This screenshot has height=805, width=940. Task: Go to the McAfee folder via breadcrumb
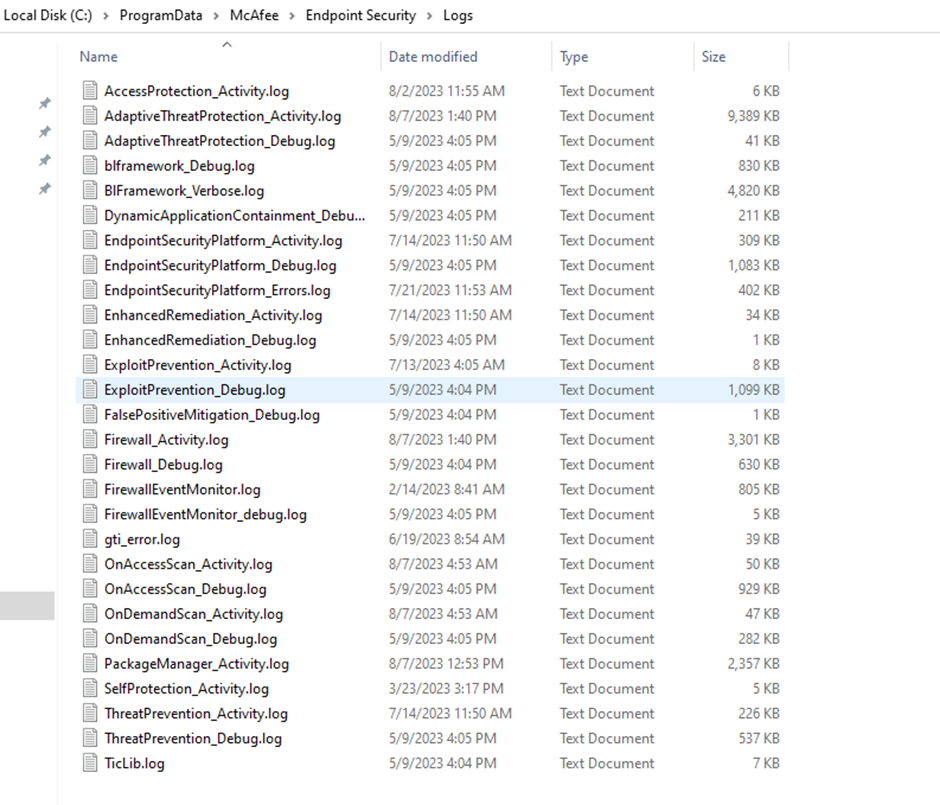click(254, 16)
